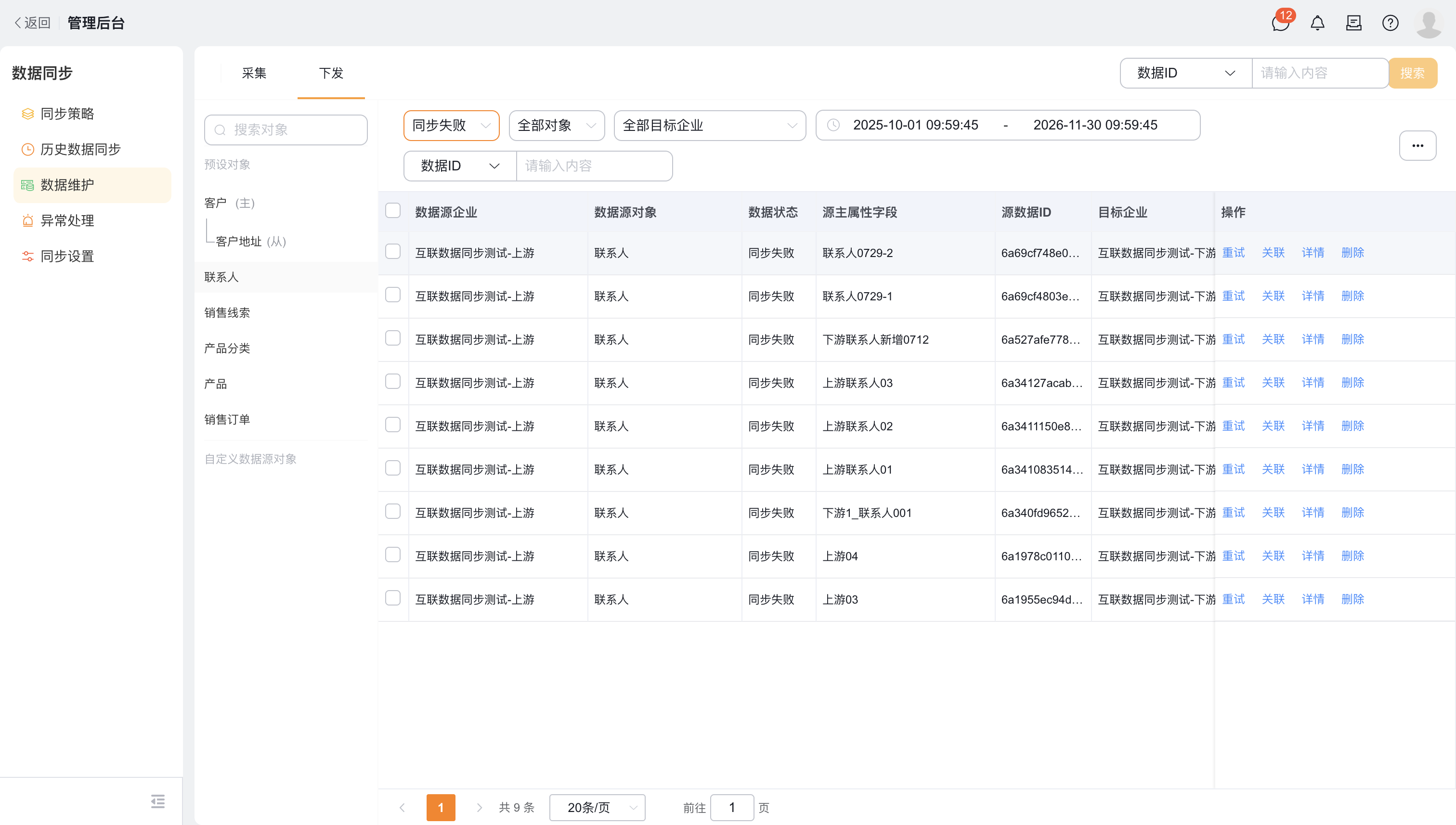Select 客户地址 (从) in the object list
Viewport: 1456px width, 825px height.
250,242
